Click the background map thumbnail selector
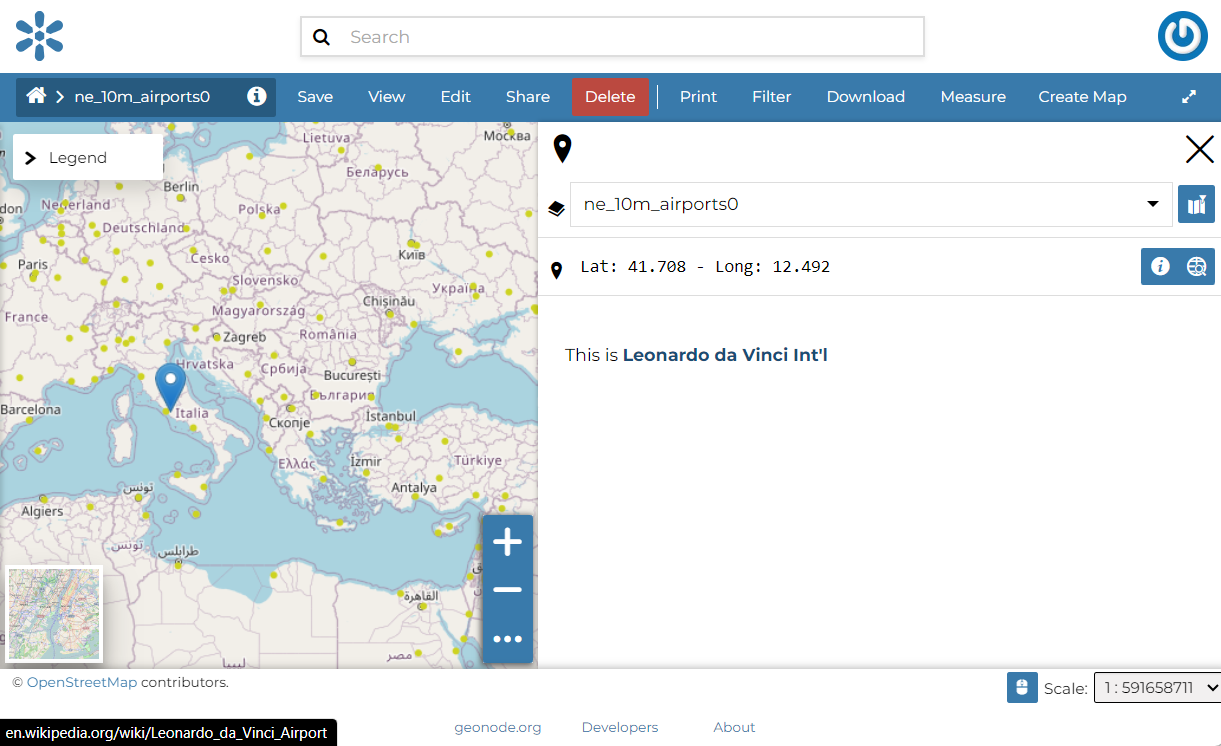Screen dimensions: 1221x746 [54, 615]
